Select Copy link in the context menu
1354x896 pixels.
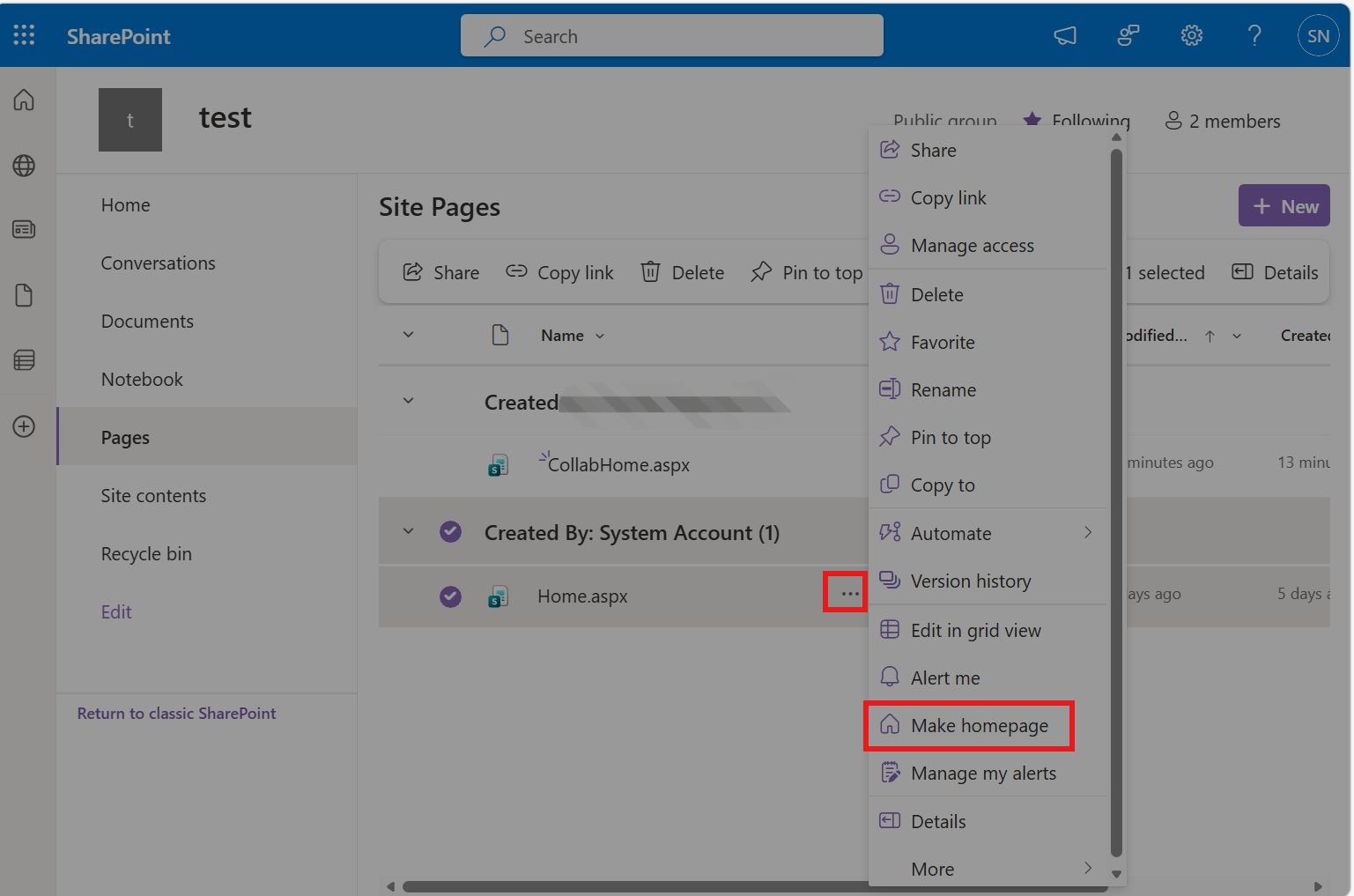[988, 198]
